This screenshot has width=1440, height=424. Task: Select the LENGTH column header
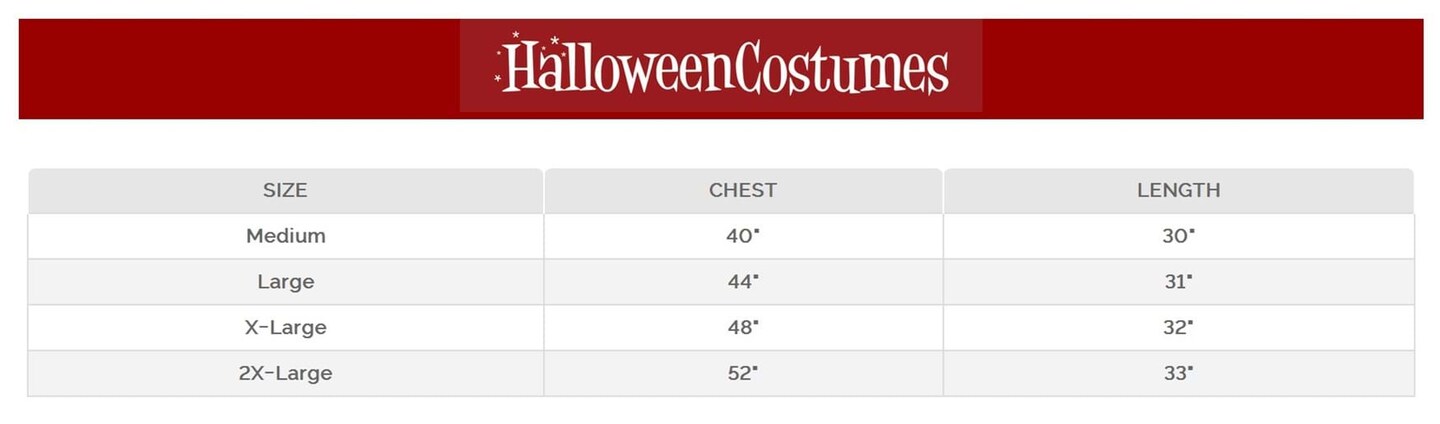pos(1178,190)
